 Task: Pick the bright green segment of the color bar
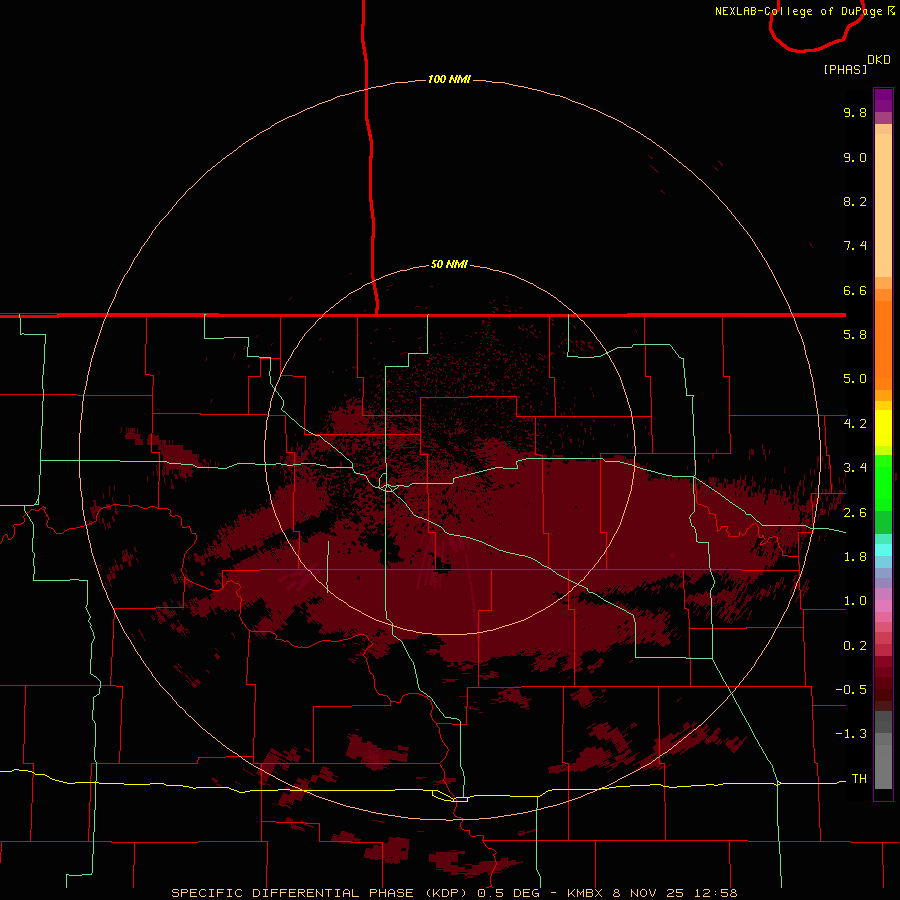[x=883, y=482]
